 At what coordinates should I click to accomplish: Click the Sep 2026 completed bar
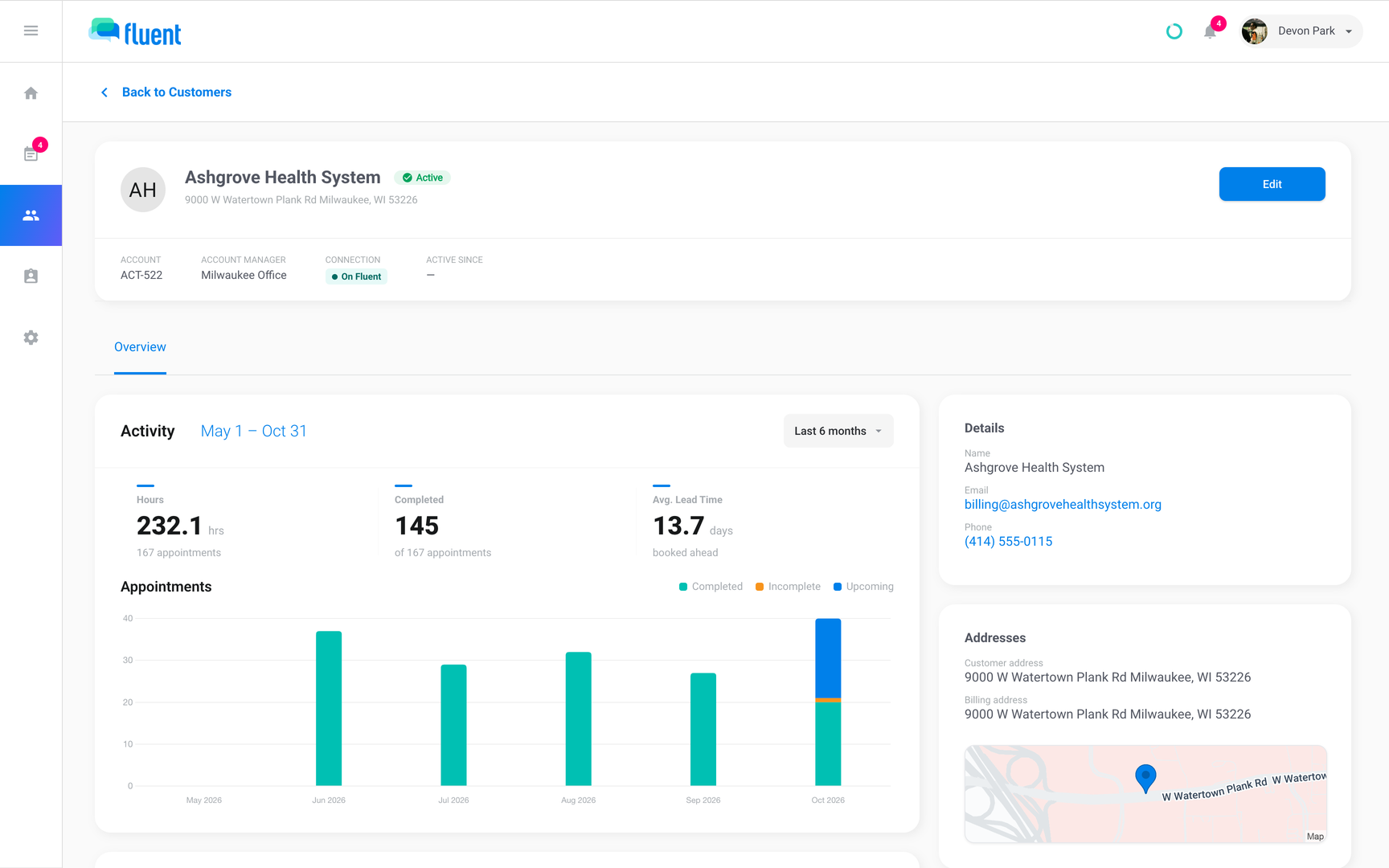coord(703,729)
